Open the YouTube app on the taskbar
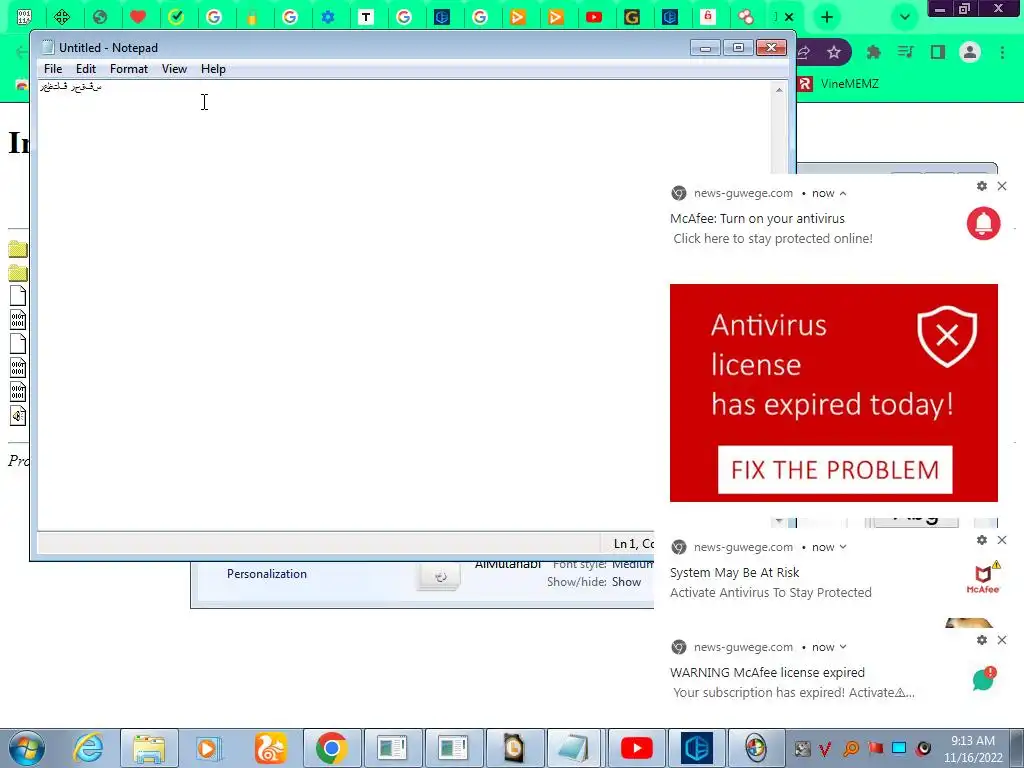Viewport: 1024px width, 768px height. coord(636,748)
